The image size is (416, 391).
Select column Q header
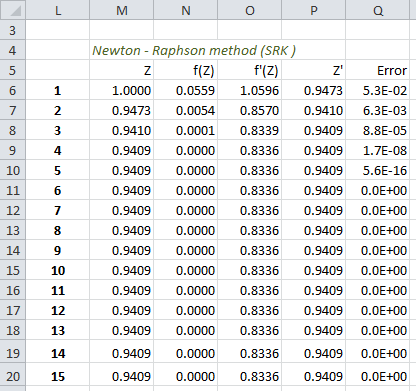[378, 10]
